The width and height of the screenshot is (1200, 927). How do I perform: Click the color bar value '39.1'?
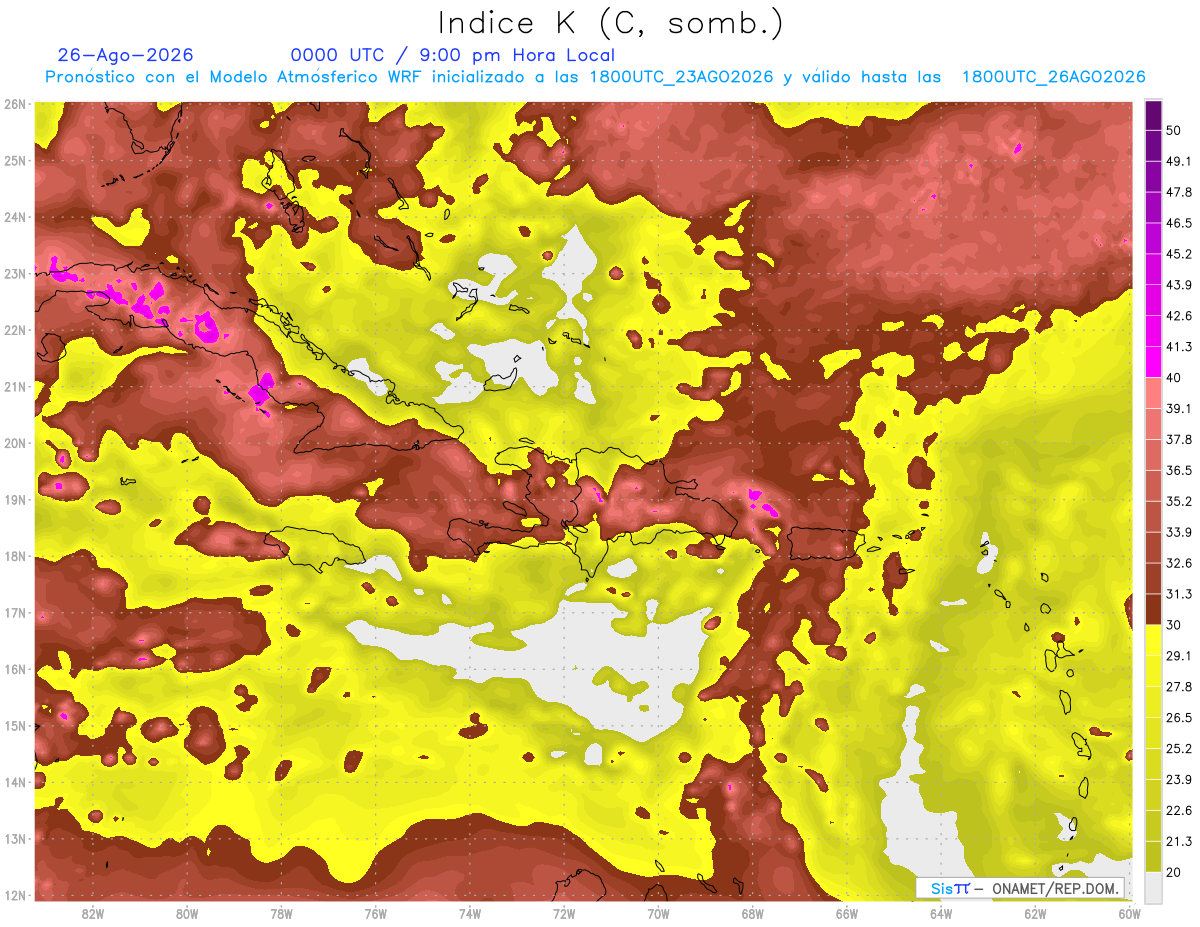coord(1178,409)
